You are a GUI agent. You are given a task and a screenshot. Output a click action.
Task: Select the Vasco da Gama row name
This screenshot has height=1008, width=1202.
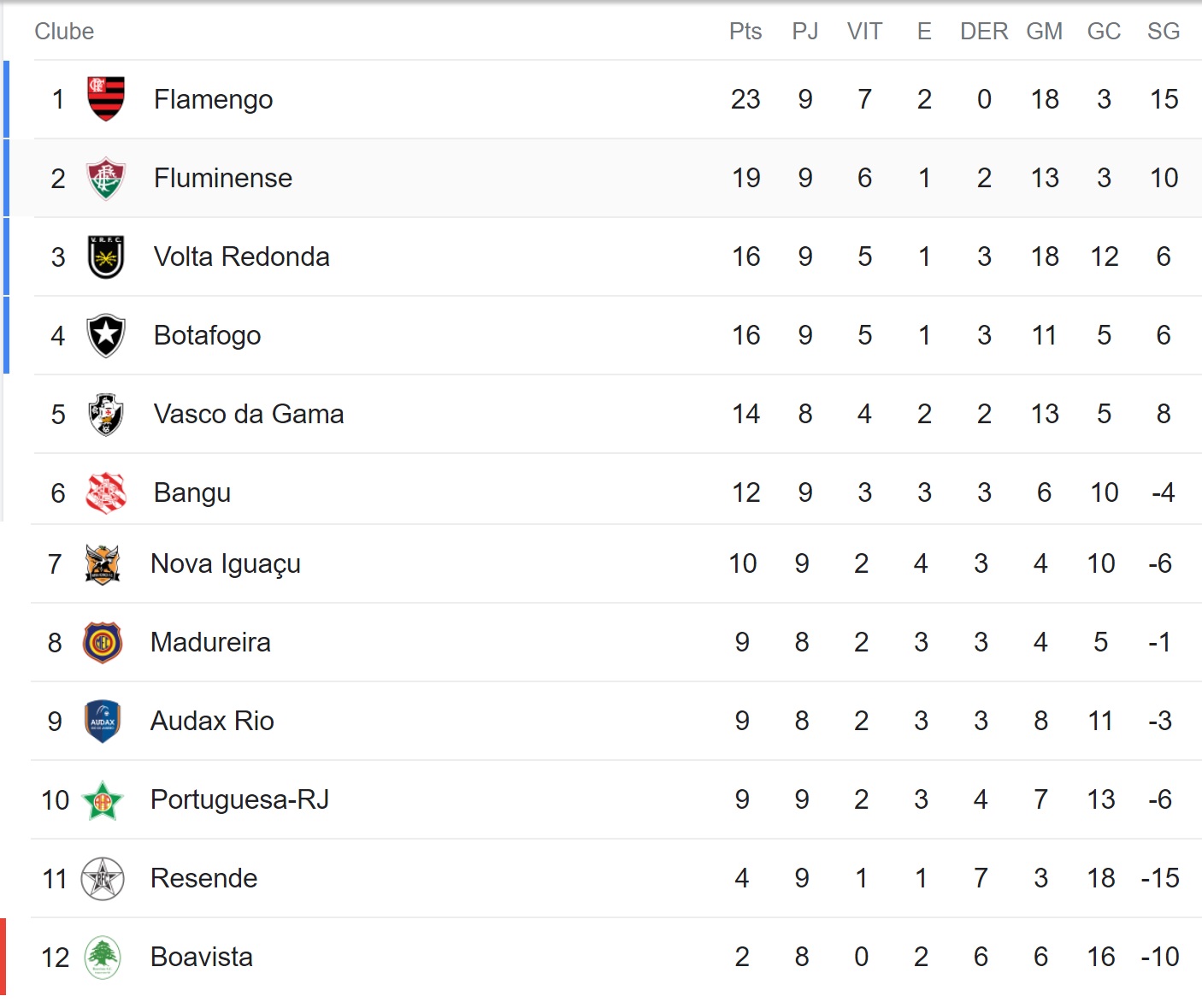click(249, 414)
